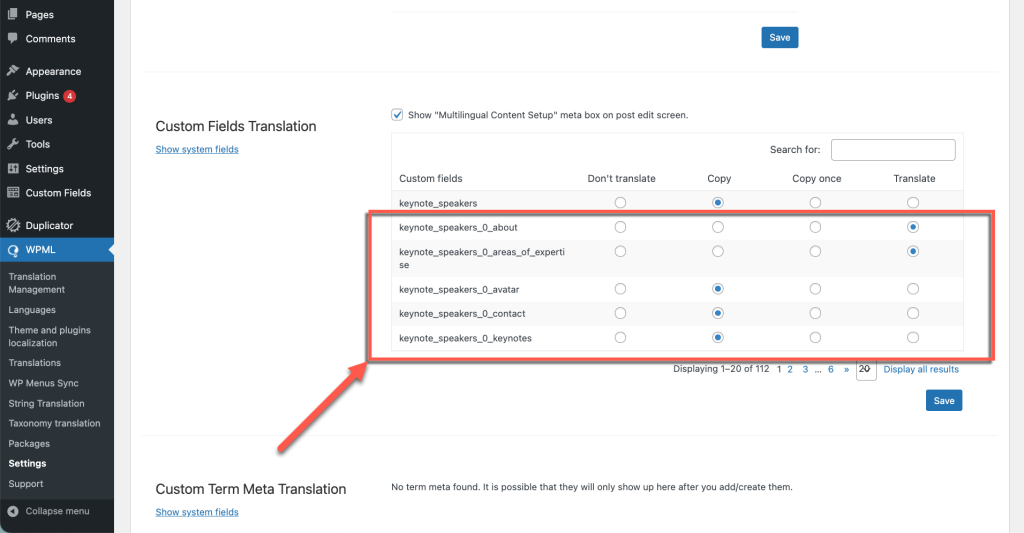Click the Pages menu icon
Viewport: 1024px width, 533px height.
12,14
